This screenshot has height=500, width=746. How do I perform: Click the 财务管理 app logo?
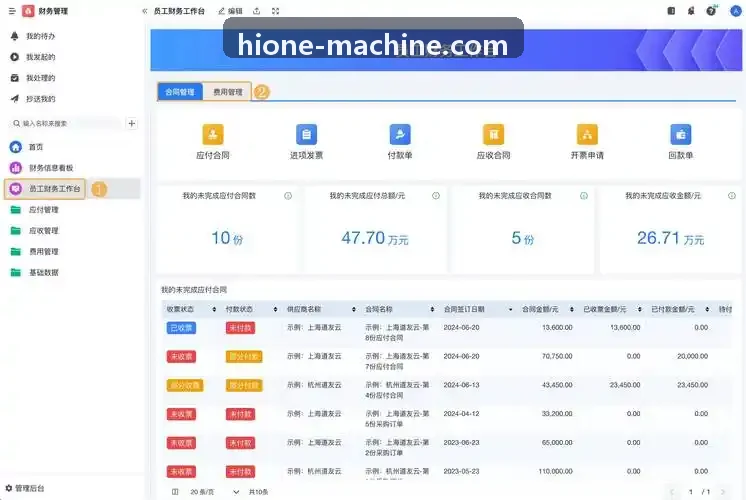coord(28,11)
